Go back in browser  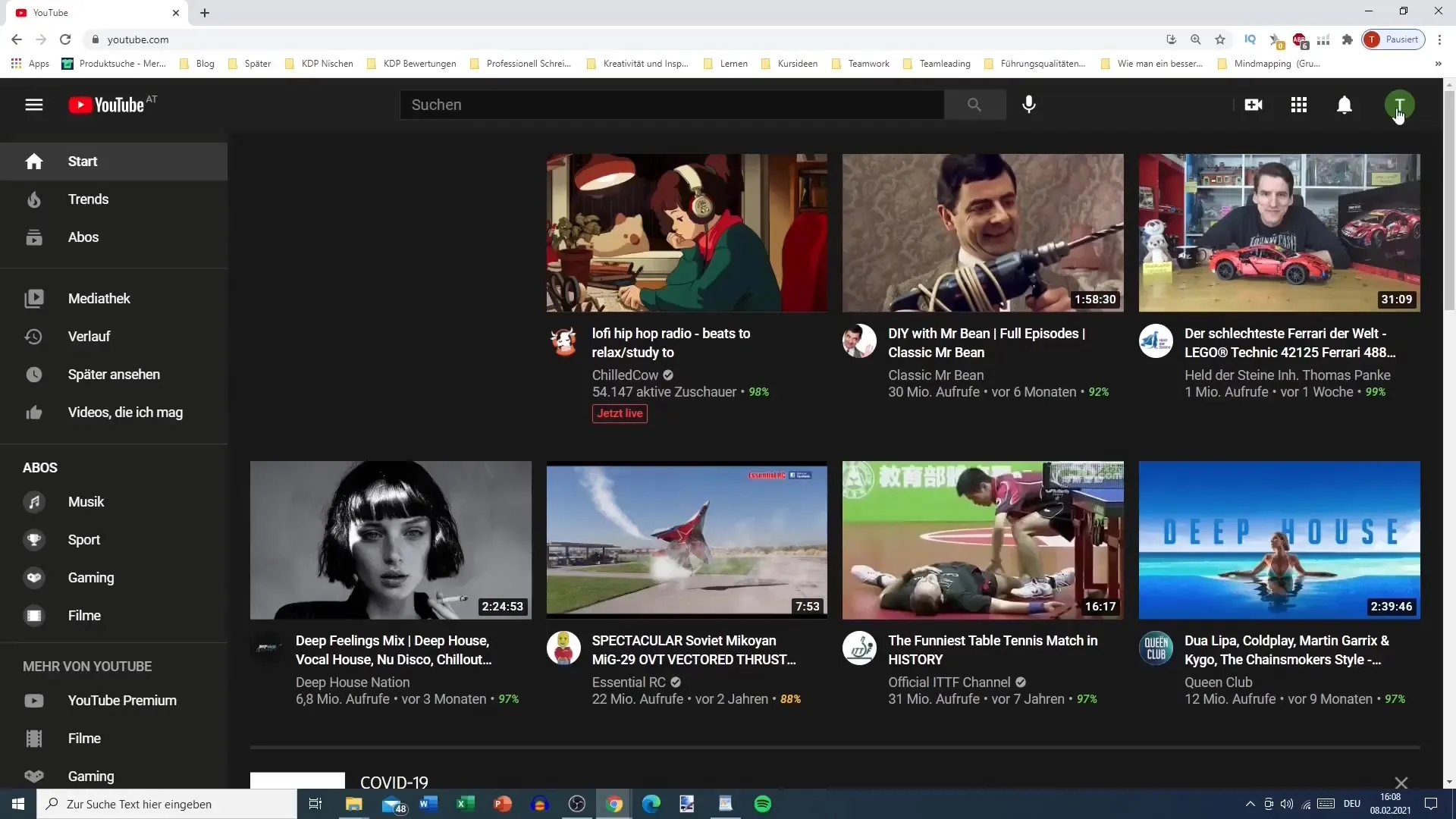pos(17,39)
